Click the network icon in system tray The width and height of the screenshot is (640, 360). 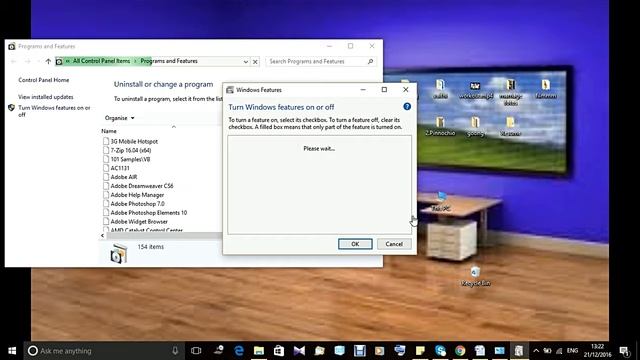tap(559, 351)
